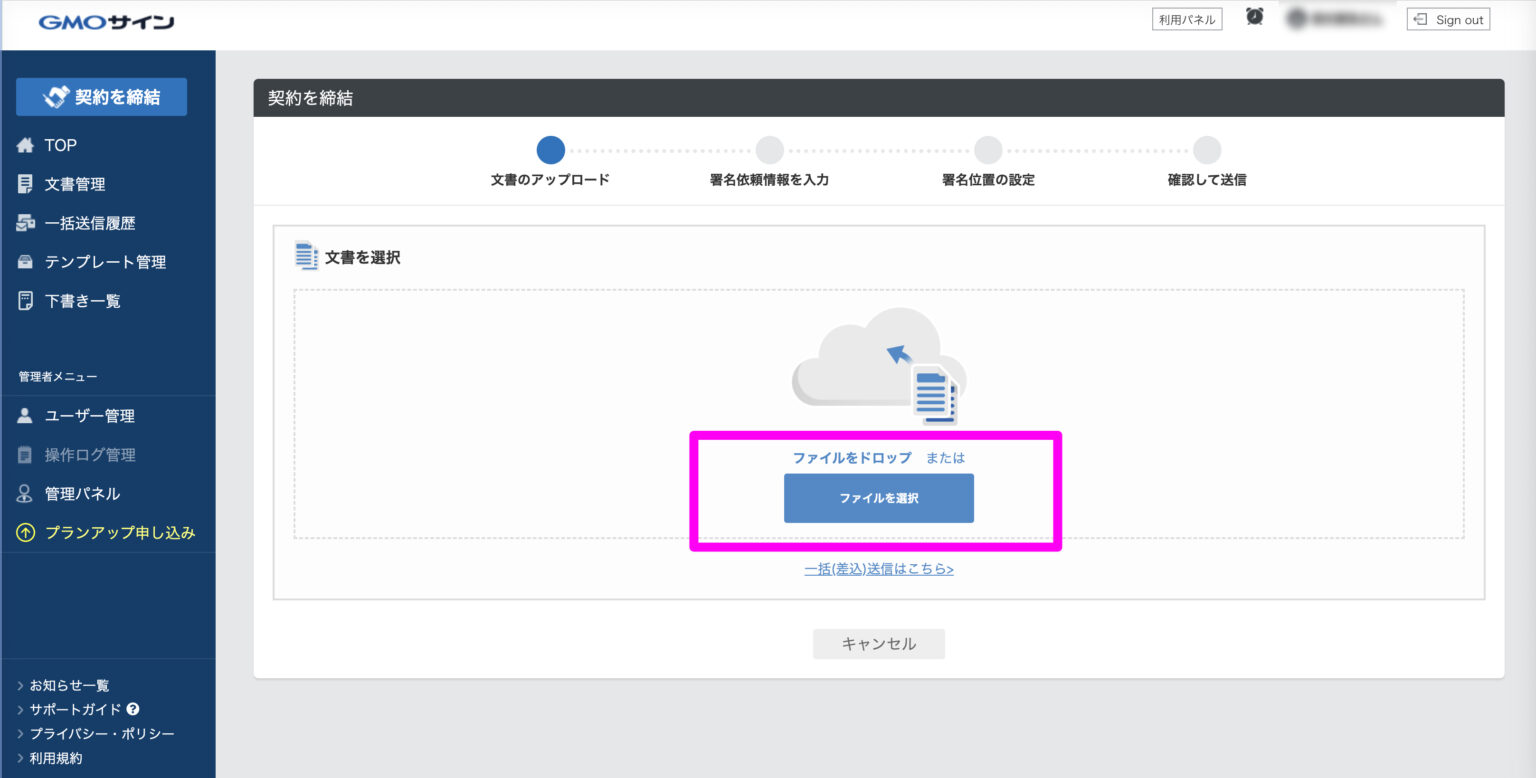Click the 一括送信履歴 sidebar icon

click(x=26, y=223)
